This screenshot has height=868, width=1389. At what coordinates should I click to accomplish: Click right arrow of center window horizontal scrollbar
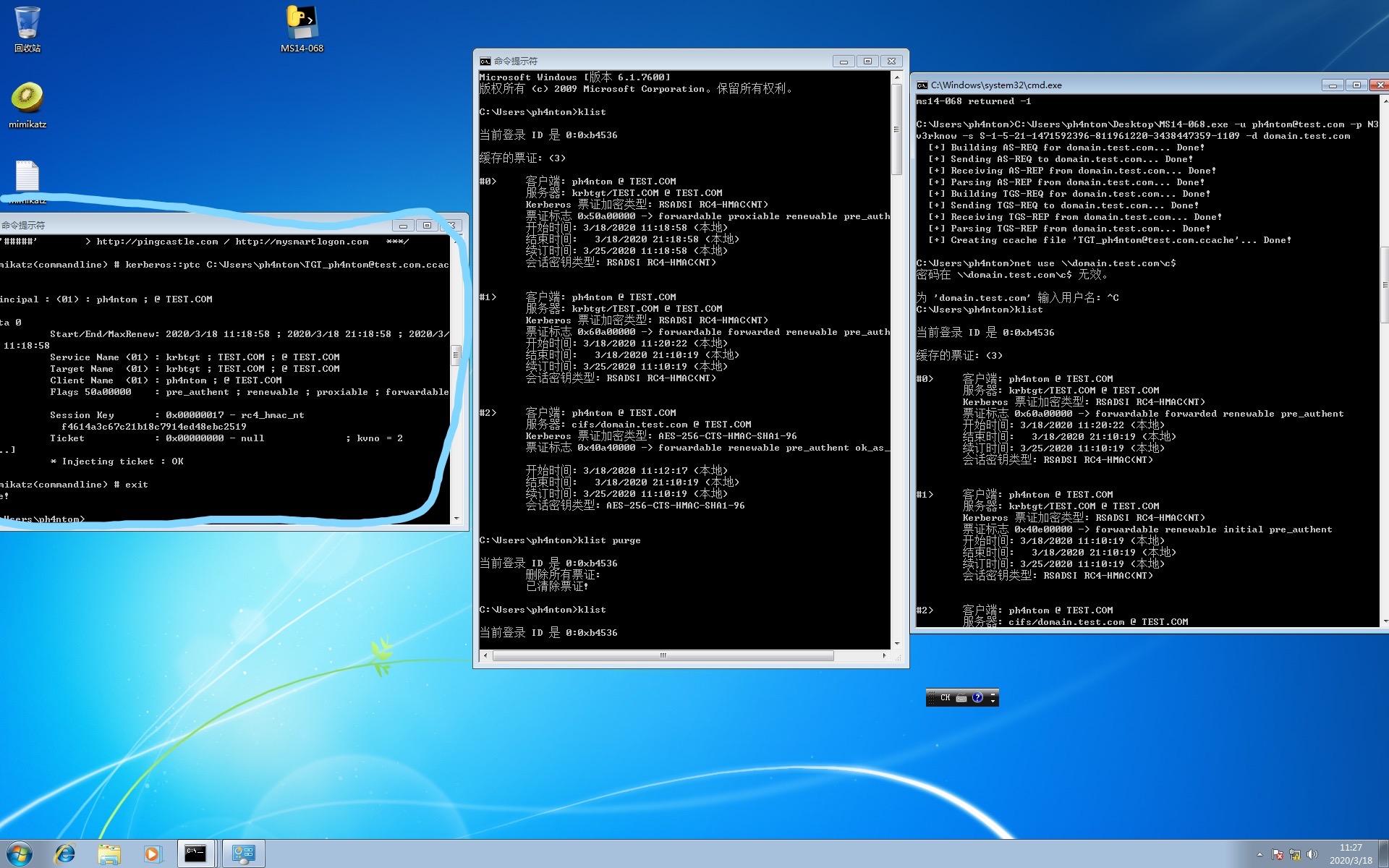click(x=884, y=655)
